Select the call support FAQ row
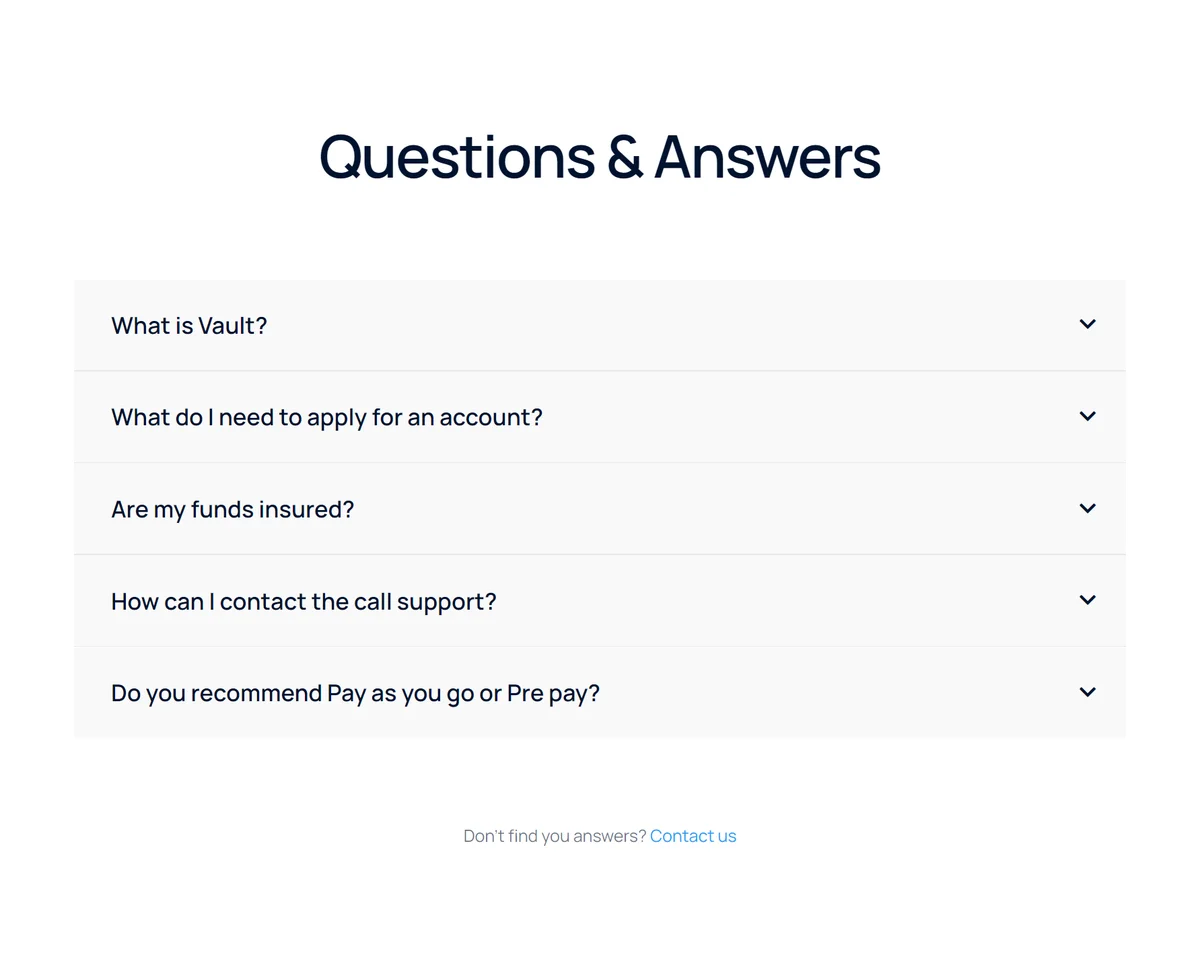This screenshot has width=1200, height=965. click(x=600, y=601)
